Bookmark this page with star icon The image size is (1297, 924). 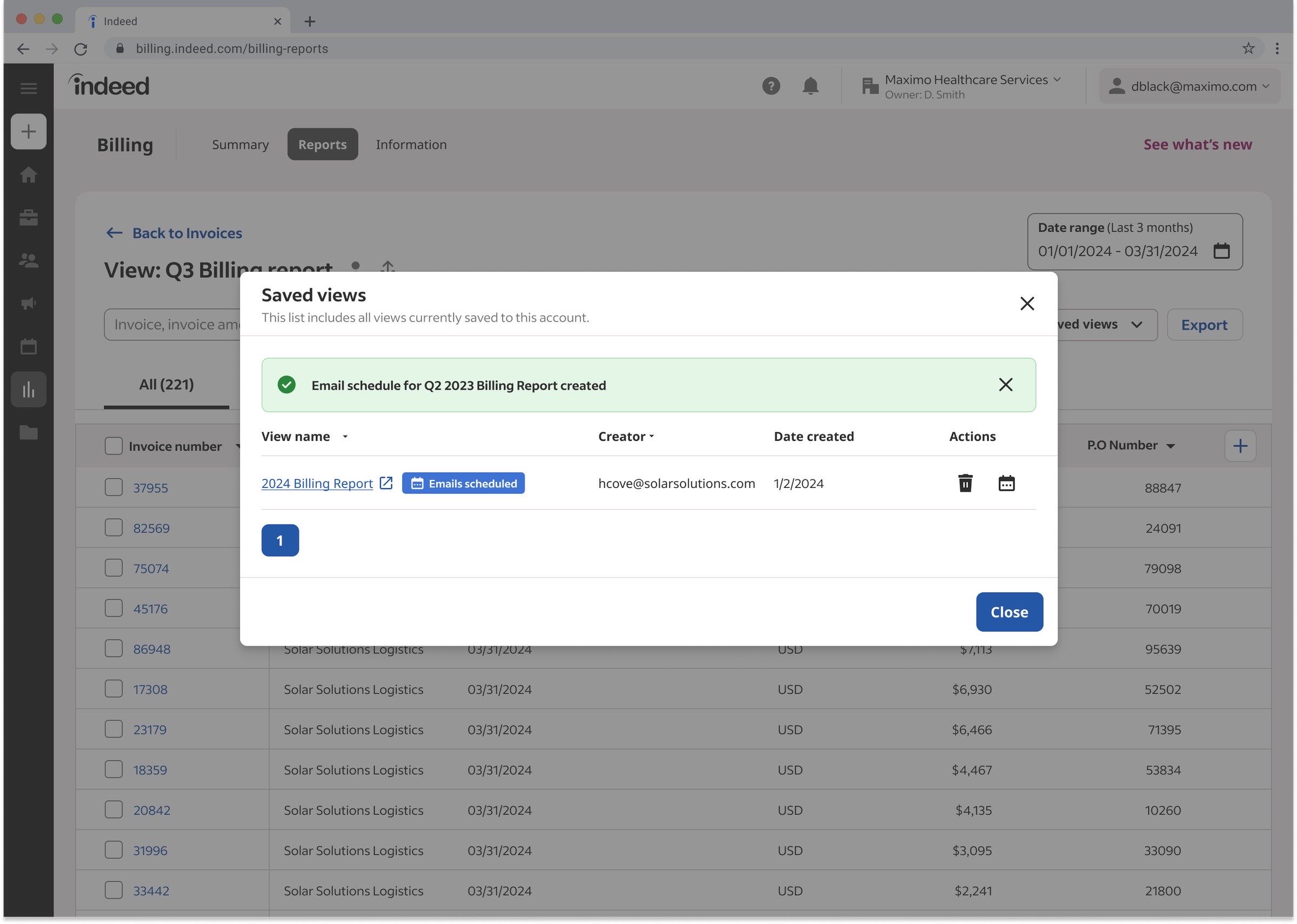tap(1248, 49)
